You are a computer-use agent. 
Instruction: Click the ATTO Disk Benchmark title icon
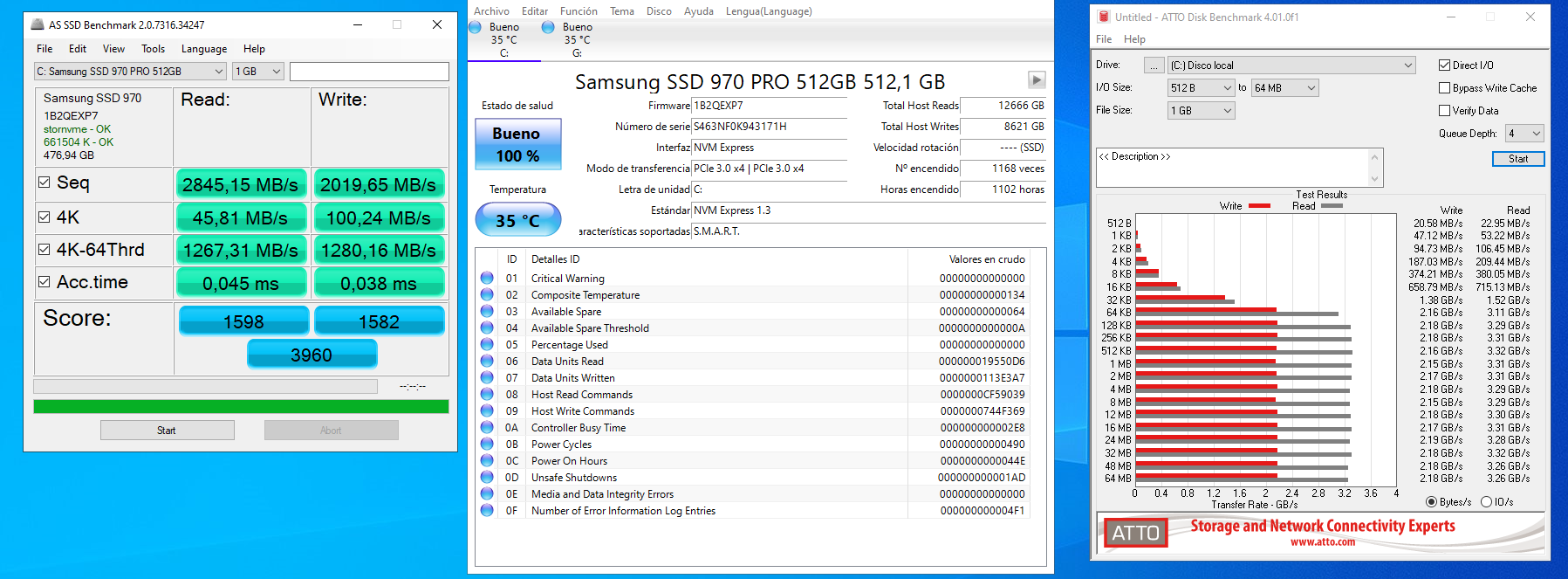click(x=1104, y=17)
